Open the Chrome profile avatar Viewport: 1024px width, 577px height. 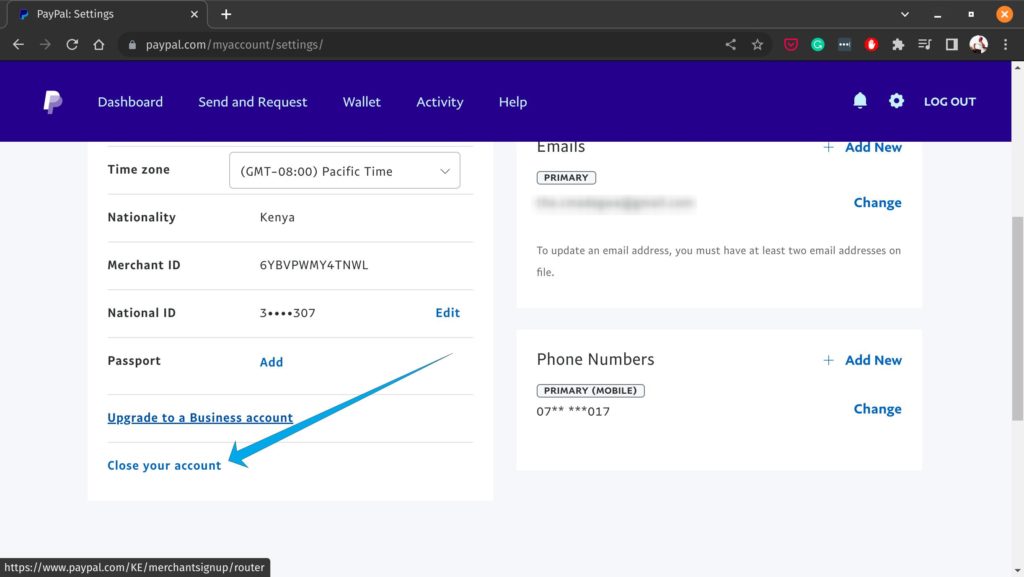point(978,44)
